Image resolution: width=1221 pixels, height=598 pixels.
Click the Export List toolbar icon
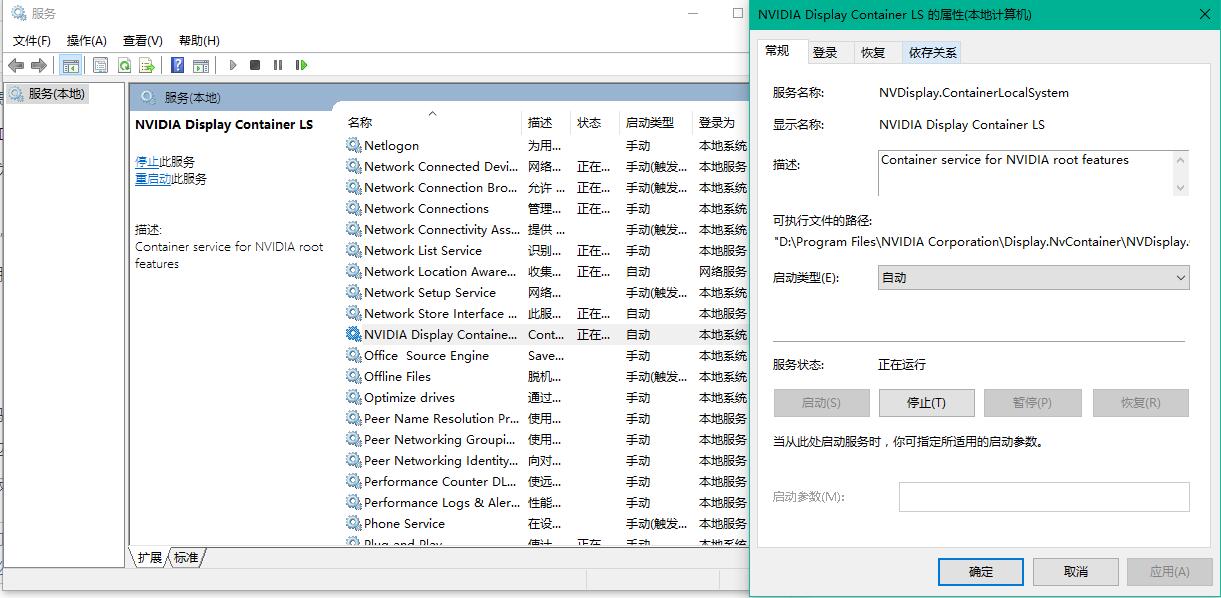[x=147, y=65]
